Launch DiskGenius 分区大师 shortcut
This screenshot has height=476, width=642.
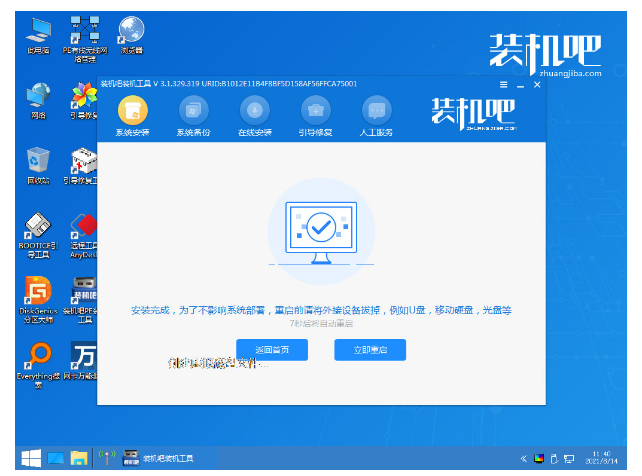tap(38, 300)
